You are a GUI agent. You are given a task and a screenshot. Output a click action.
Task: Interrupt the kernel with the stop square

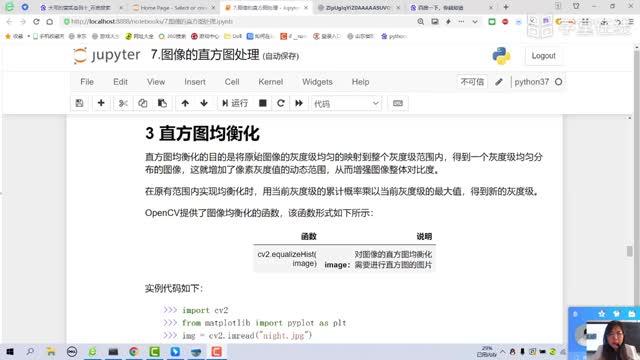point(262,103)
